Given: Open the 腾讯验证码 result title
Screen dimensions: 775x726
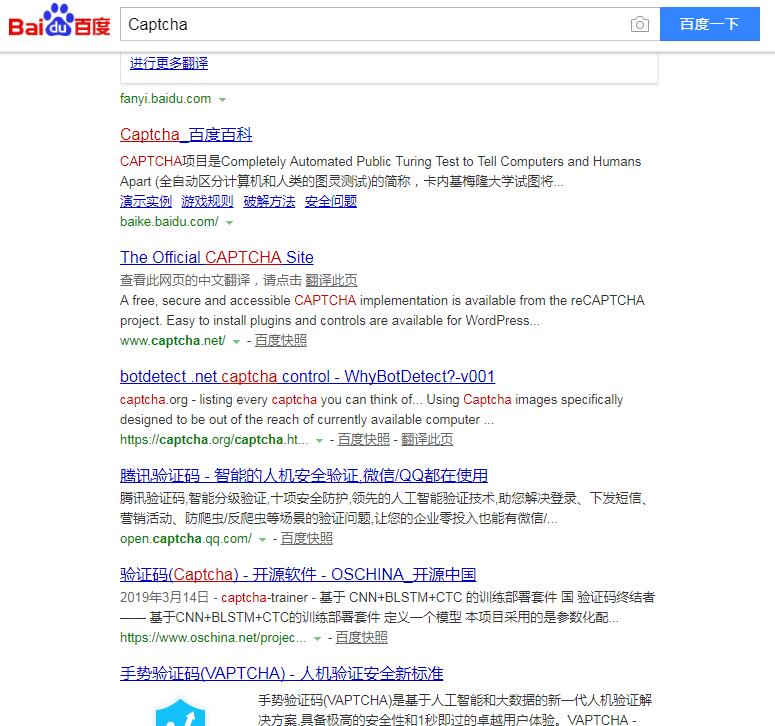Looking at the screenshot, I should 303,475.
